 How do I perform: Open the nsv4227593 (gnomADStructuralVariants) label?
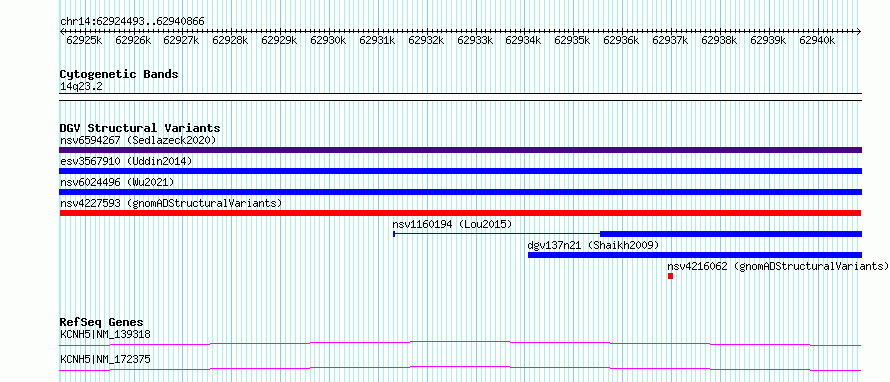(171, 203)
